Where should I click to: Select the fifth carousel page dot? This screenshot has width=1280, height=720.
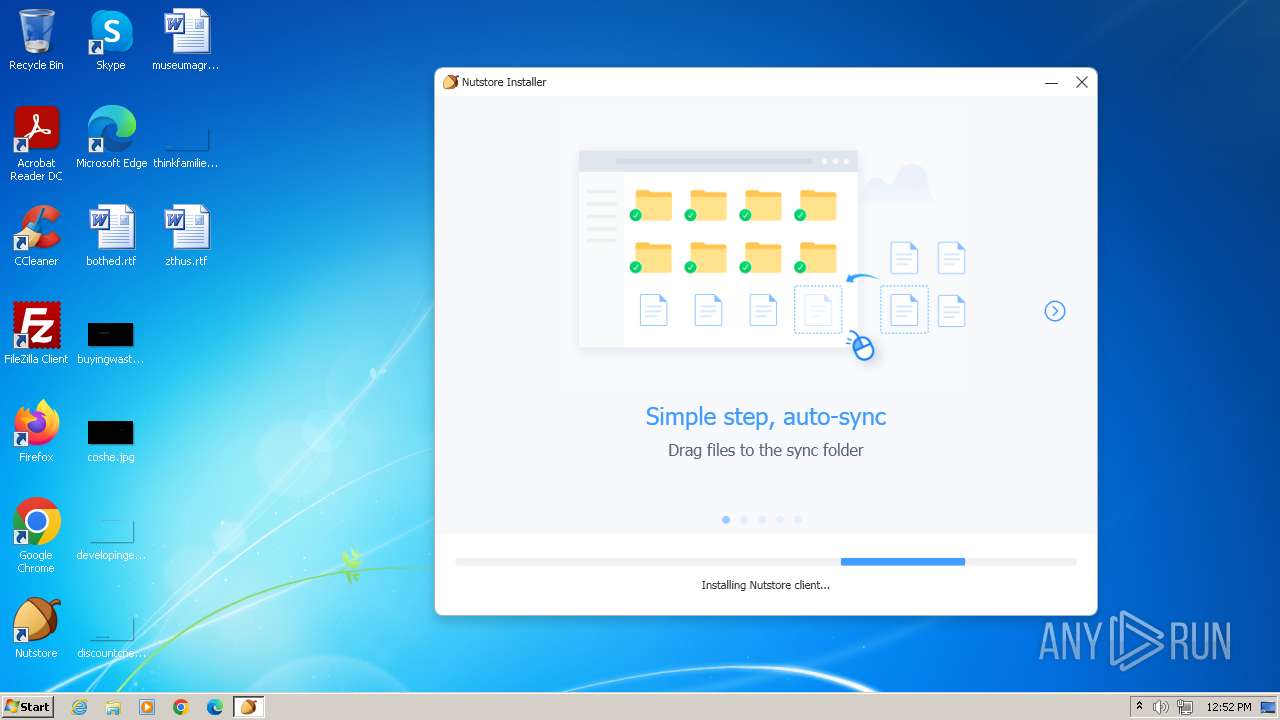798,520
